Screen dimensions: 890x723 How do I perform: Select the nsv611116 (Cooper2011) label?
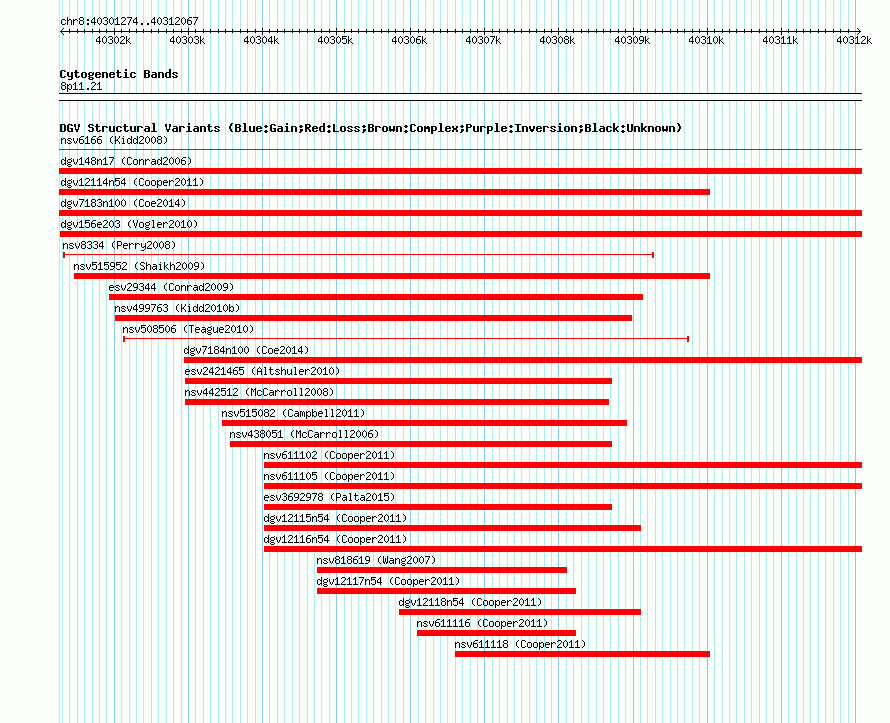coord(482,623)
